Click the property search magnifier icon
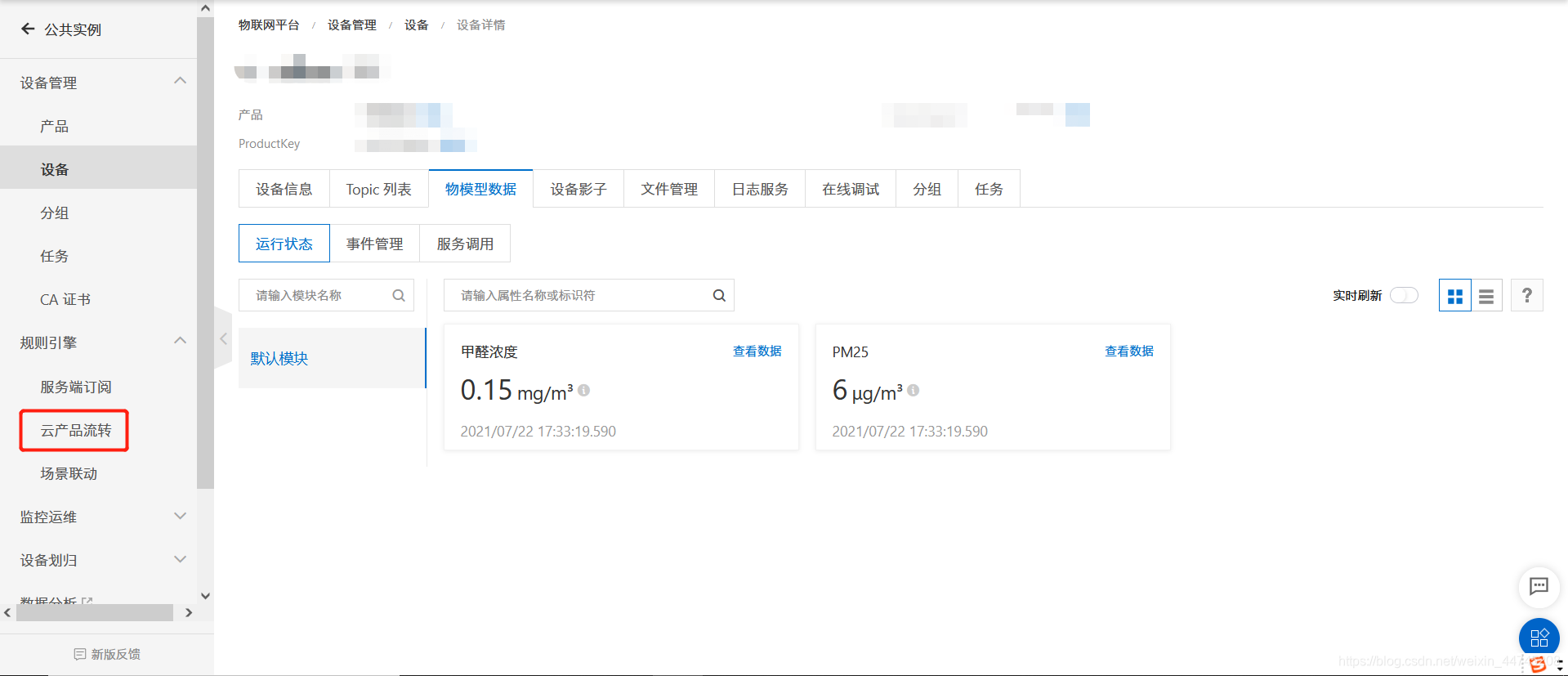1568x676 pixels. (719, 295)
